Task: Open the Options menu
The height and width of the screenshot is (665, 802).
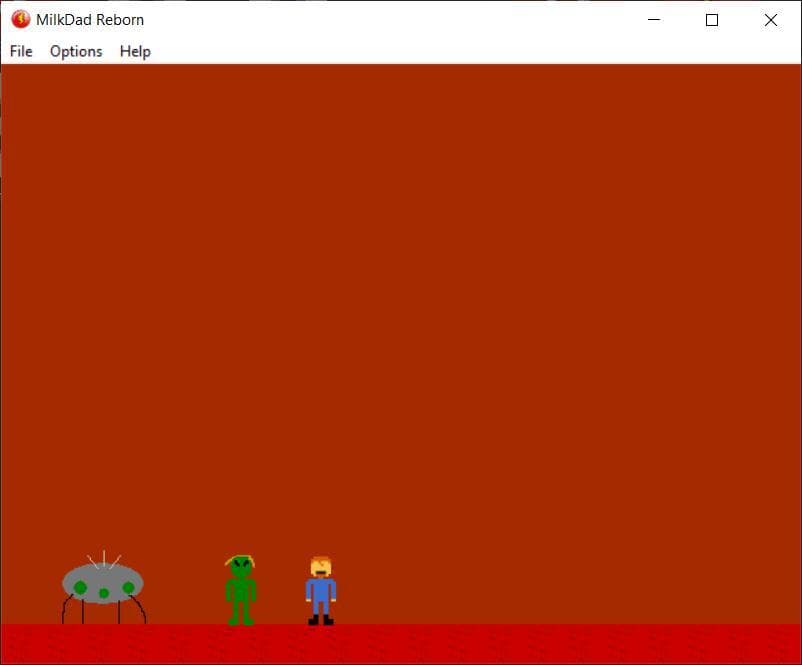Action: (76, 52)
